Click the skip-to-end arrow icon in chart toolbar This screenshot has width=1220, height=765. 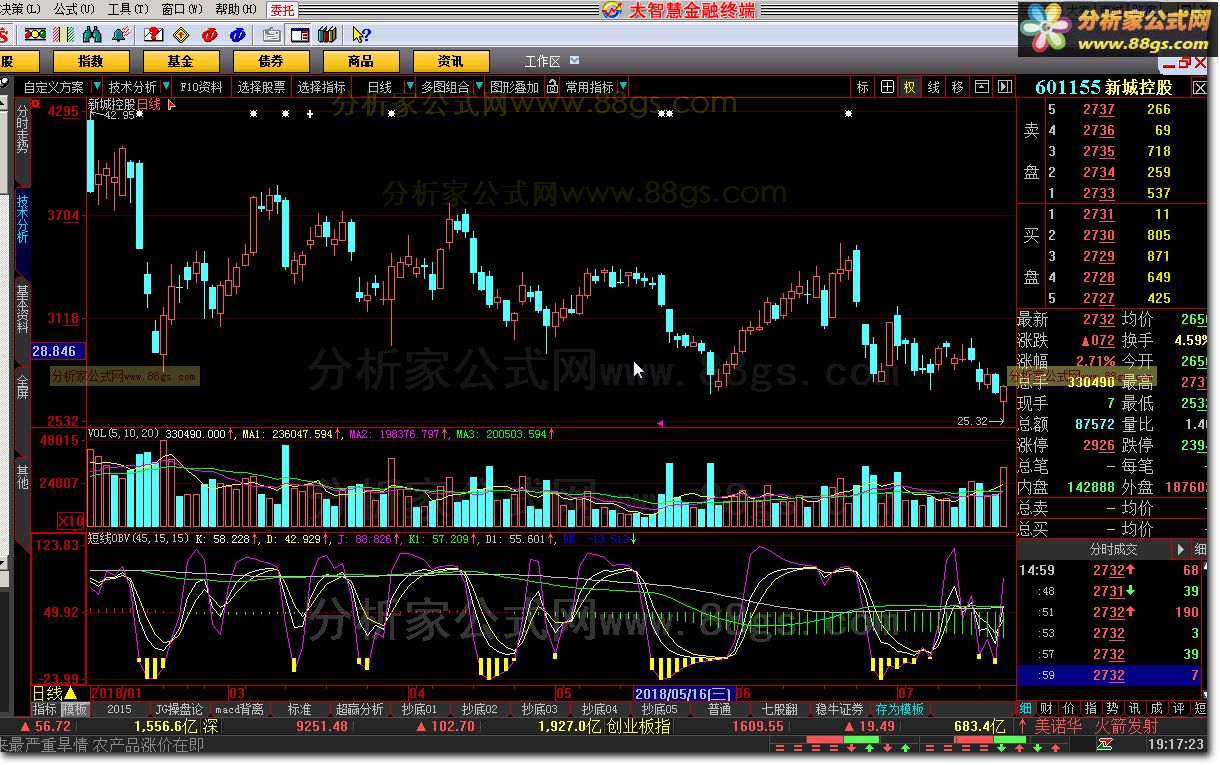click(x=1004, y=88)
